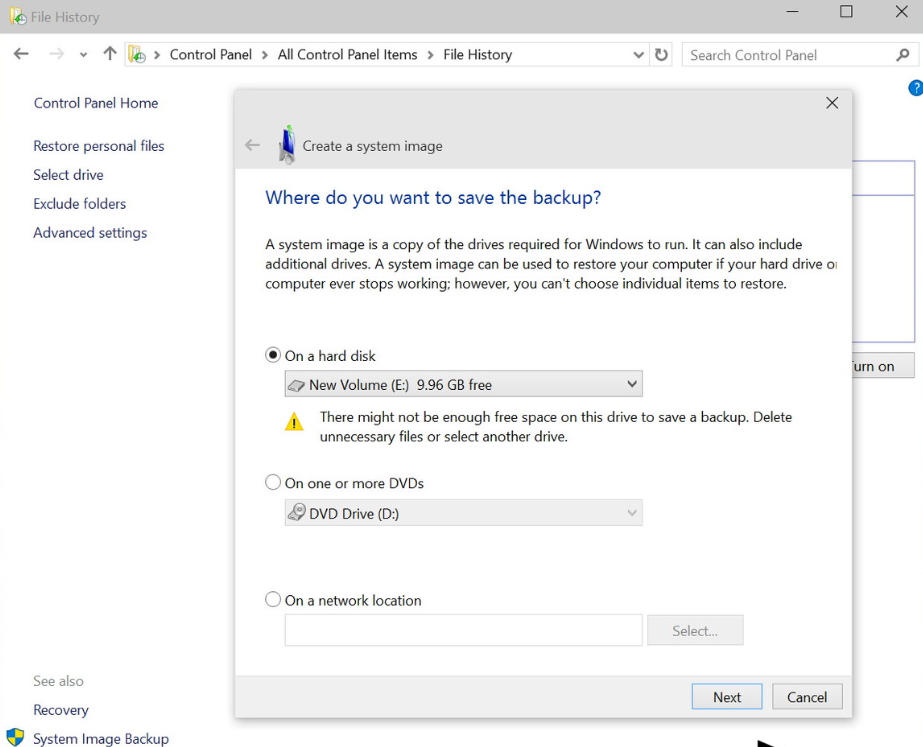
Task: Click the System Image Backup shield icon
Action: (x=15, y=738)
